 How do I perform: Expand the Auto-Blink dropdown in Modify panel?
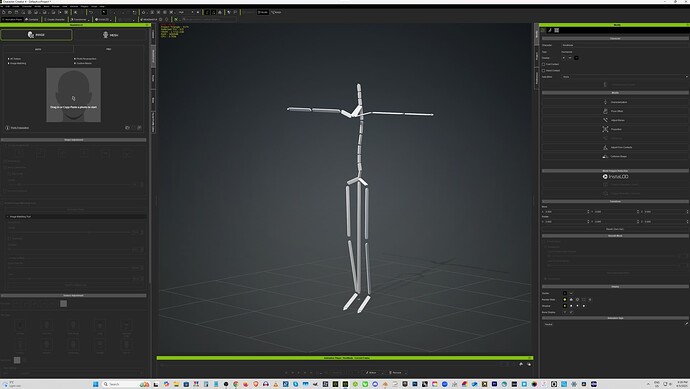point(625,77)
